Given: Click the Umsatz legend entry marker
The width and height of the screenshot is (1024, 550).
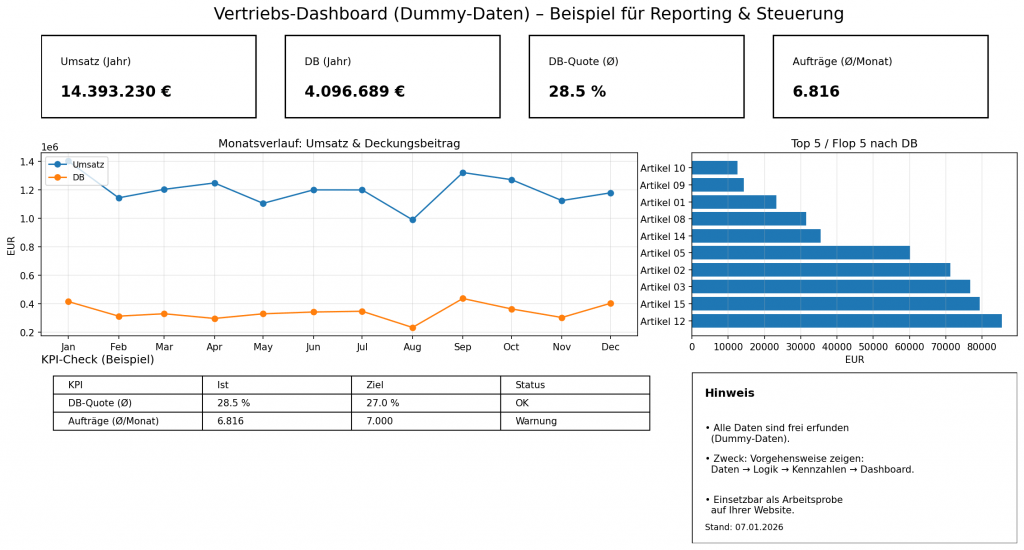Looking at the screenshot, I should click(58, 164).
